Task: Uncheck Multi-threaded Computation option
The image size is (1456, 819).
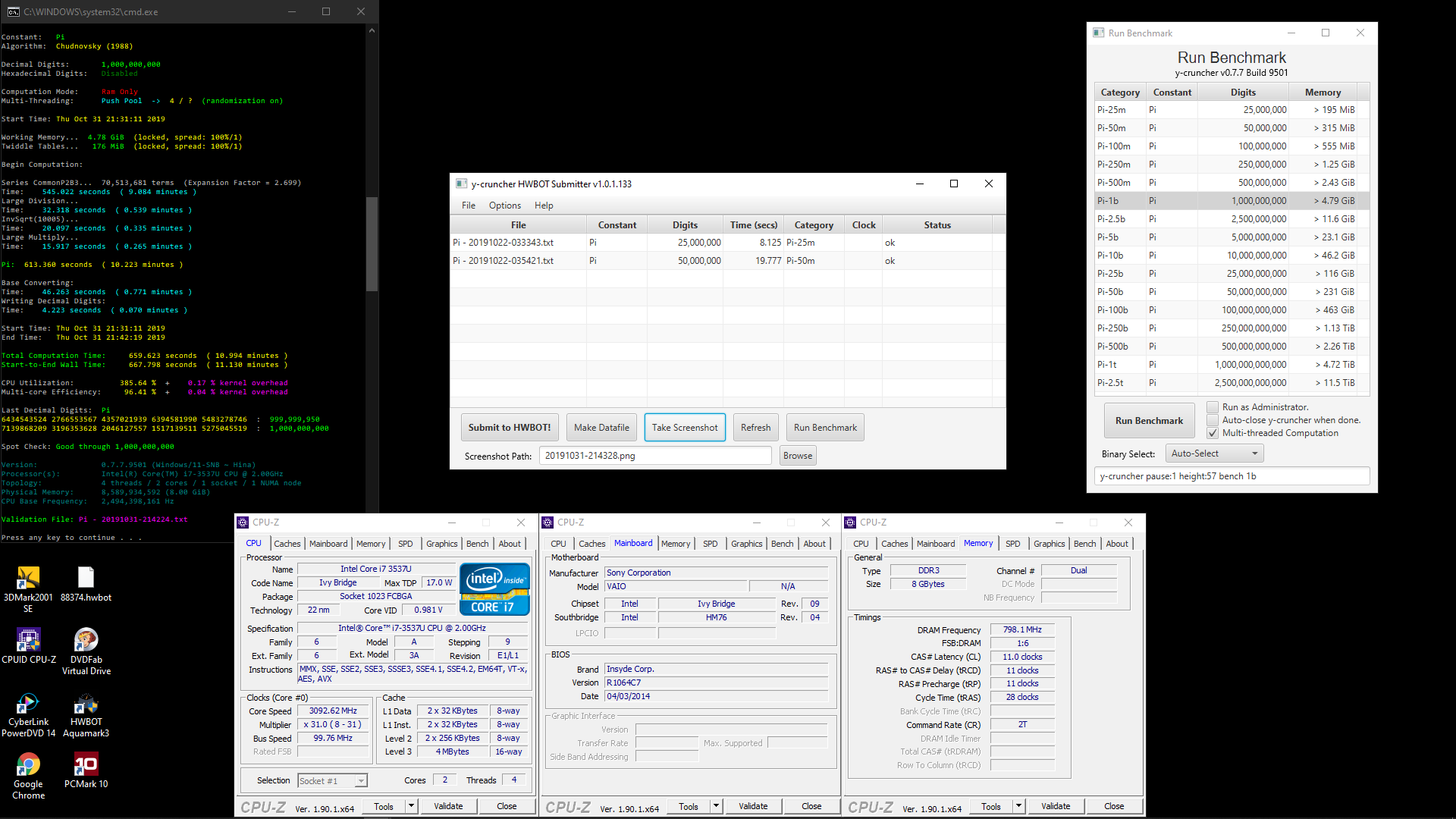Action: [x=1213, y=433]
